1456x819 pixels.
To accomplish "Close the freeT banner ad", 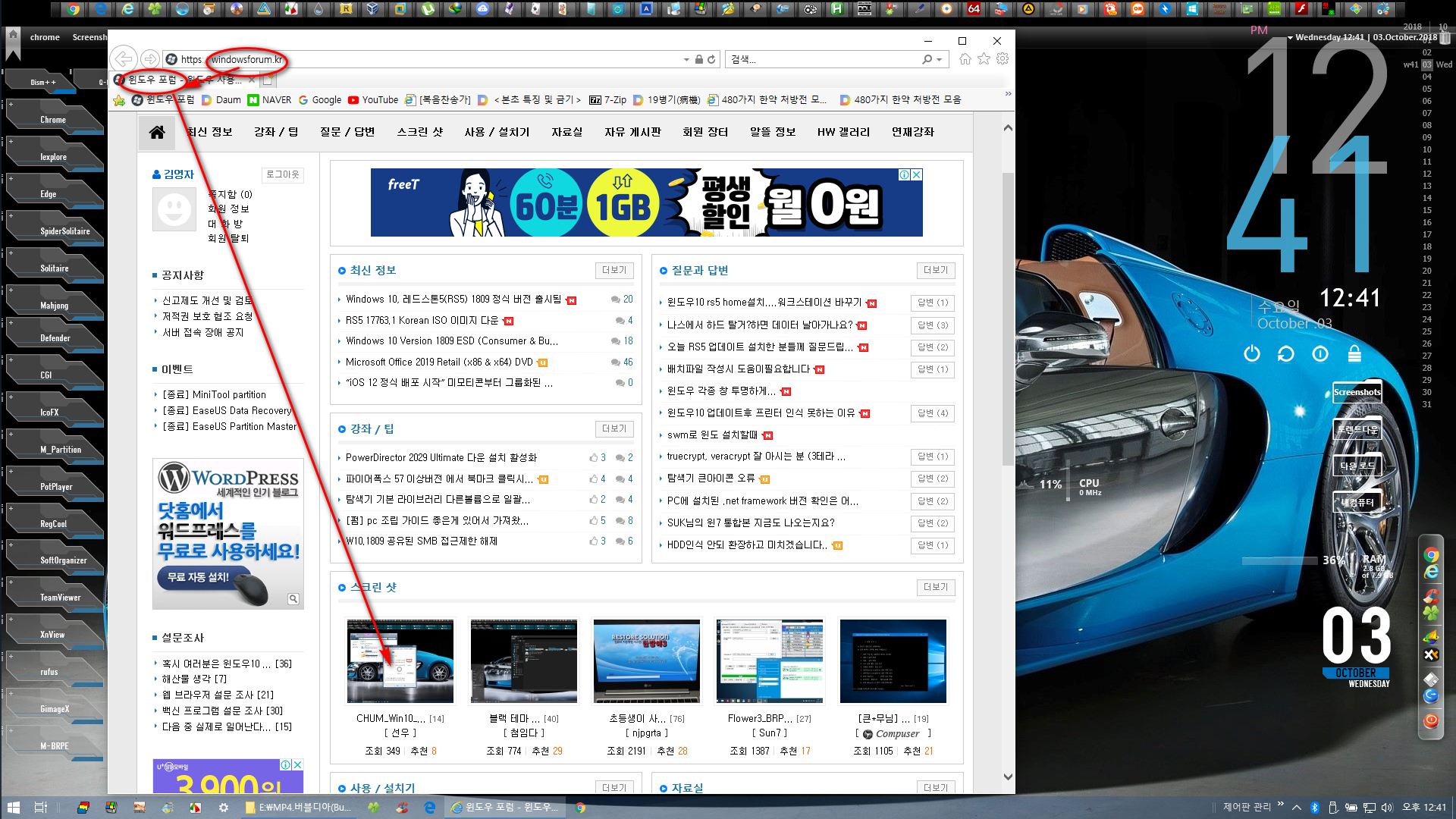I will 916,174.
